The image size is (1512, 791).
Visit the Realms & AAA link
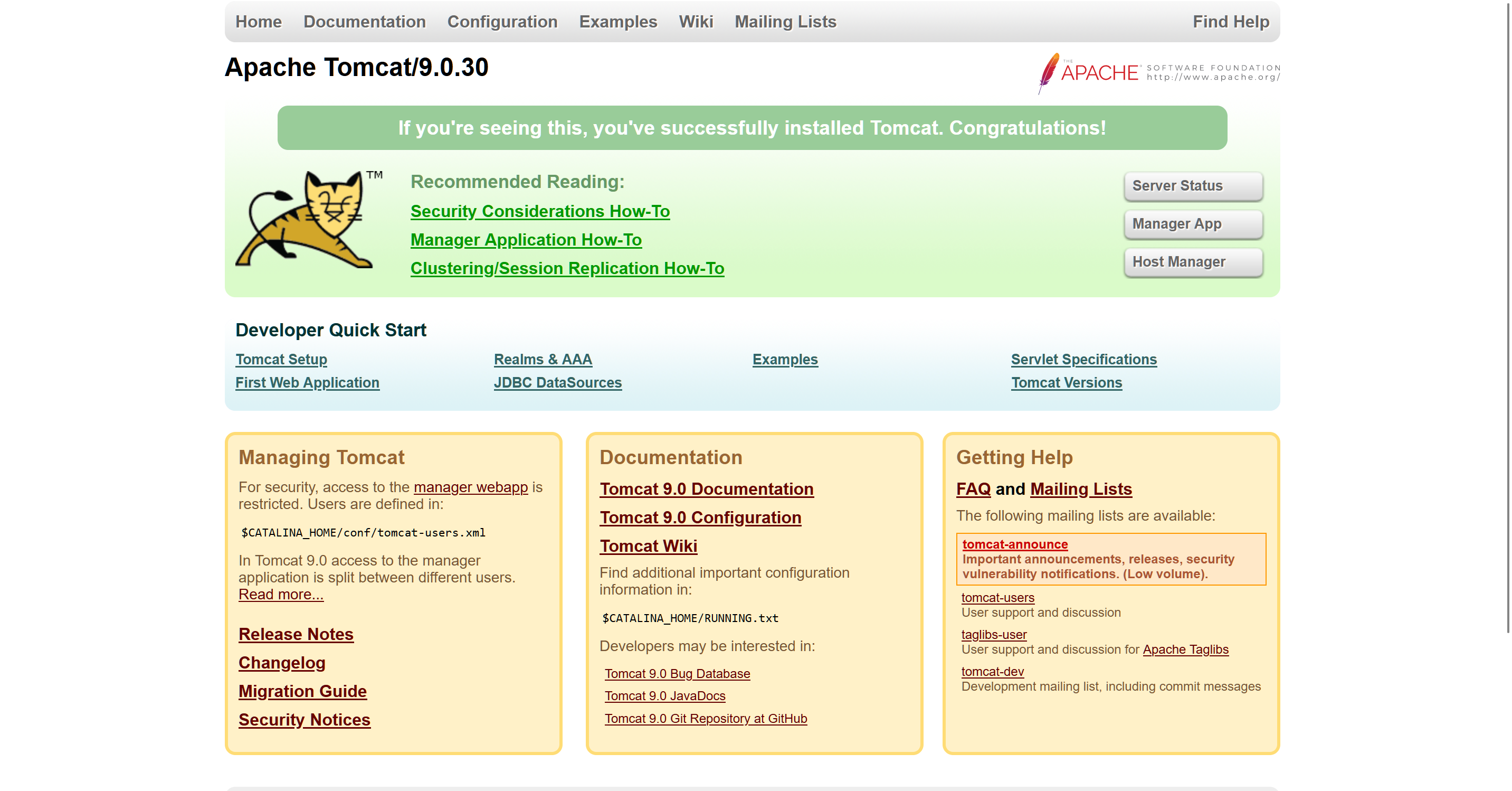click(543, 360)
